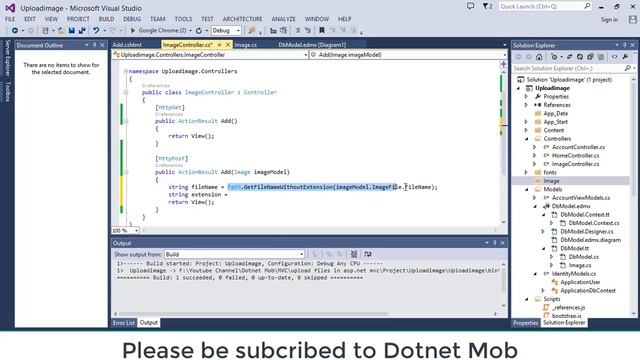The image size is (640, 360).
Task: Click Clear All icon in Output panel
Action: 354,254
